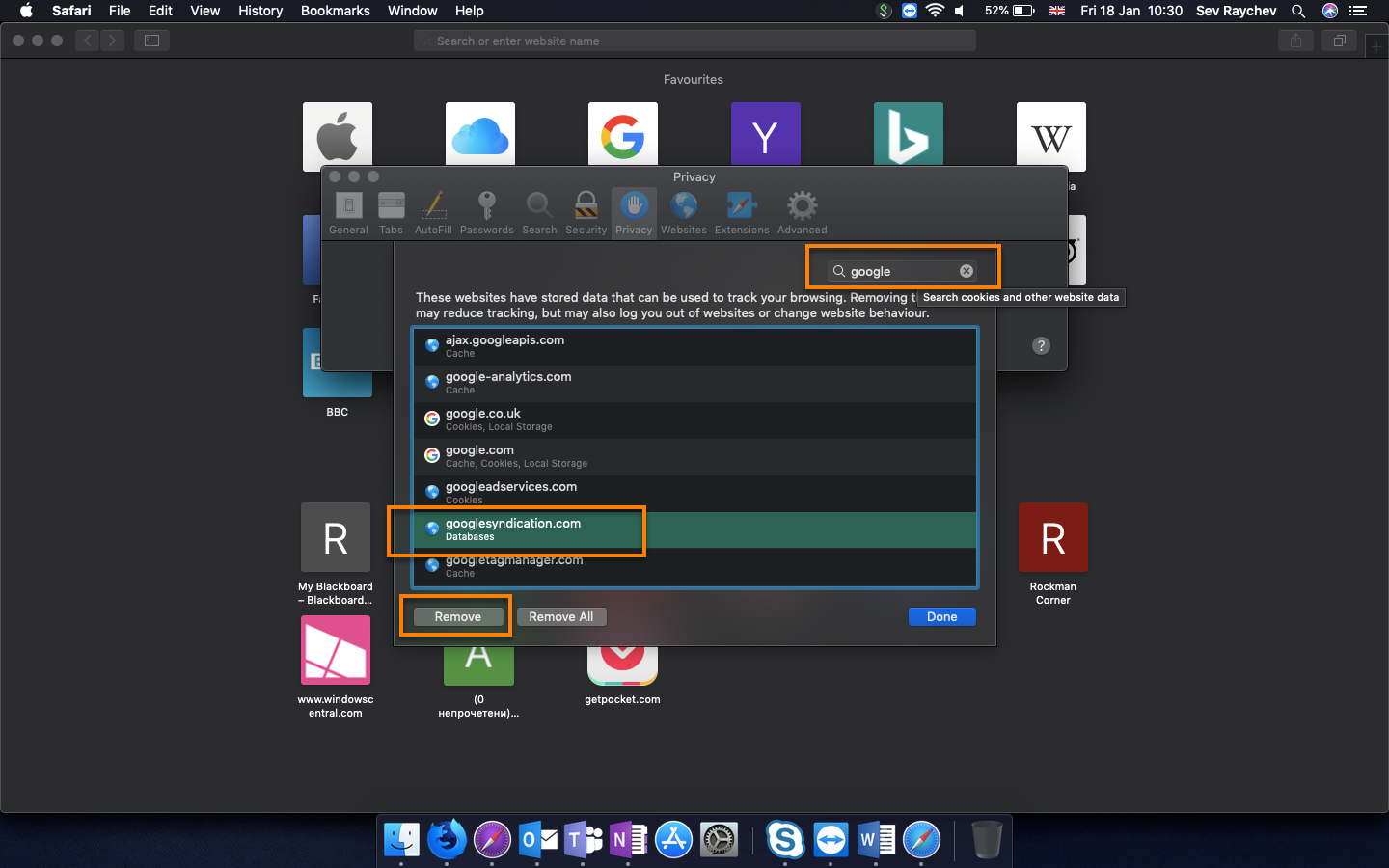Open the AutoFill preferences pane
1389x868 pixels.
tap(433, 212)
